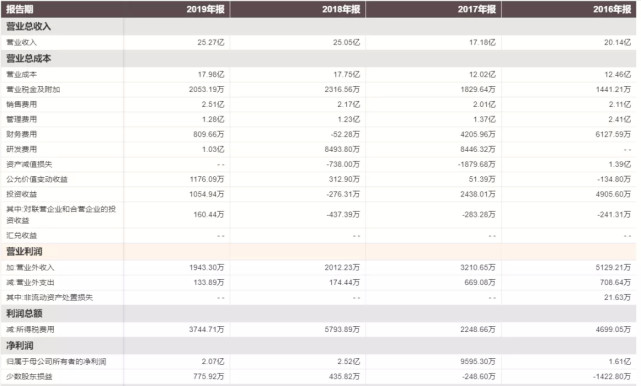Select the 2016年报 column header
The height and width of the screenshot is (386, 641).
pos(612,9)
